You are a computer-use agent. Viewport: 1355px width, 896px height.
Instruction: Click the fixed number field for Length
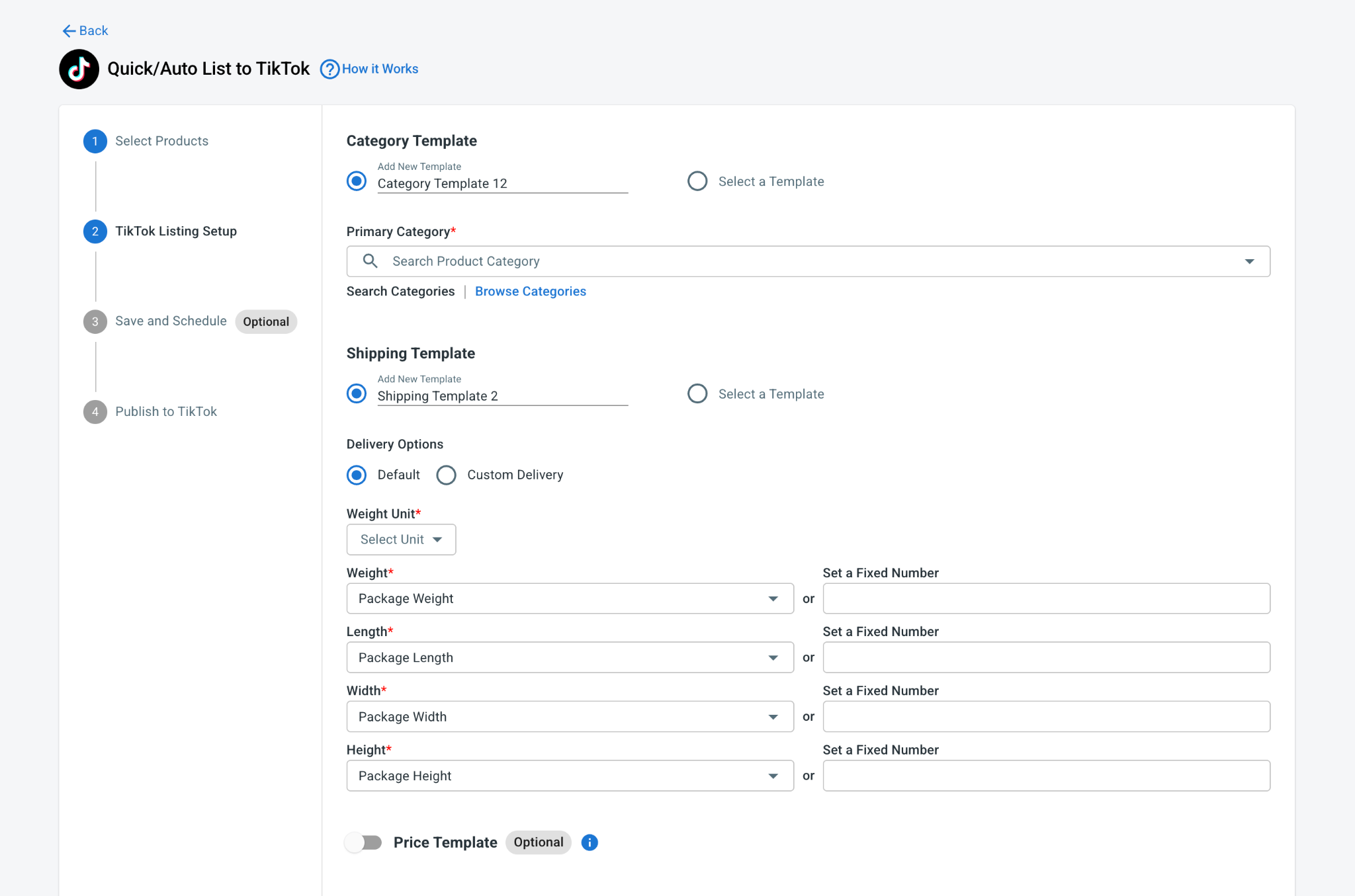(1046, 657)
